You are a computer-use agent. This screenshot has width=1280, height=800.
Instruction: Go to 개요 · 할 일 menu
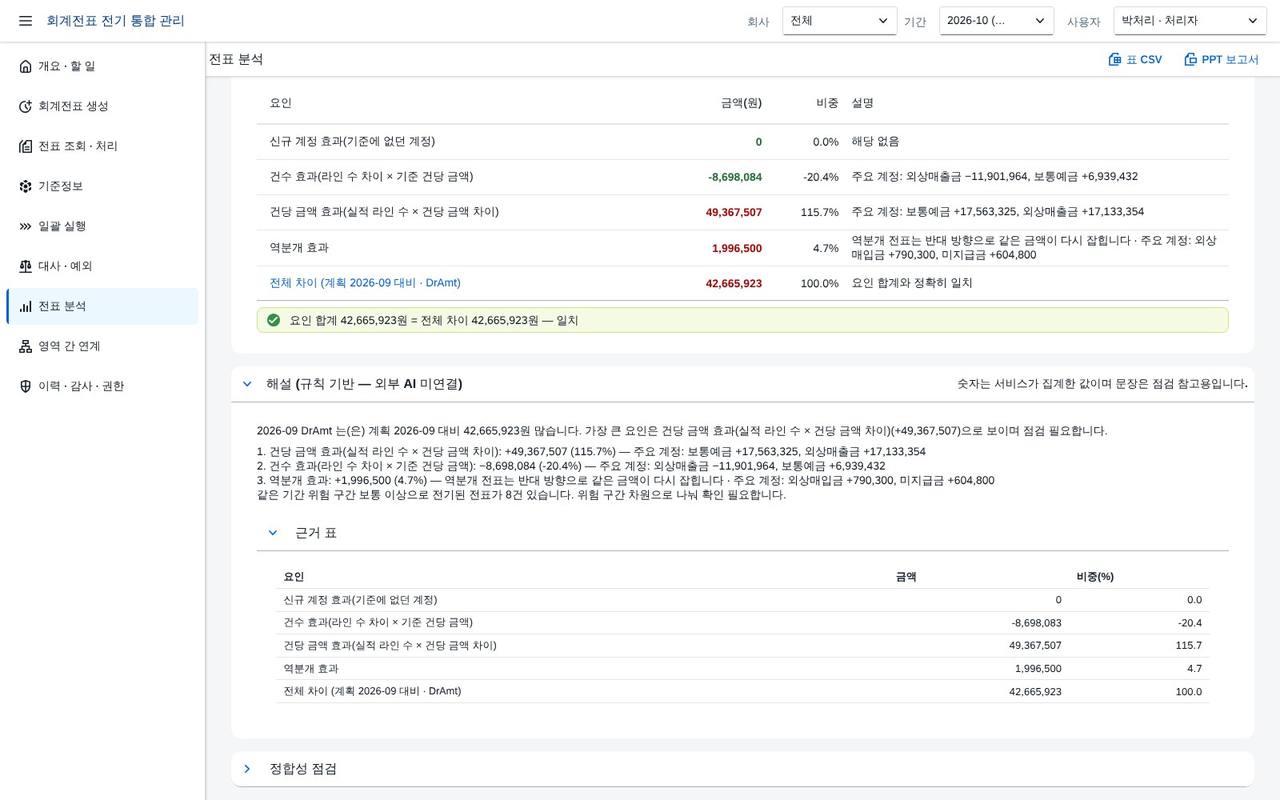[102, 66]
